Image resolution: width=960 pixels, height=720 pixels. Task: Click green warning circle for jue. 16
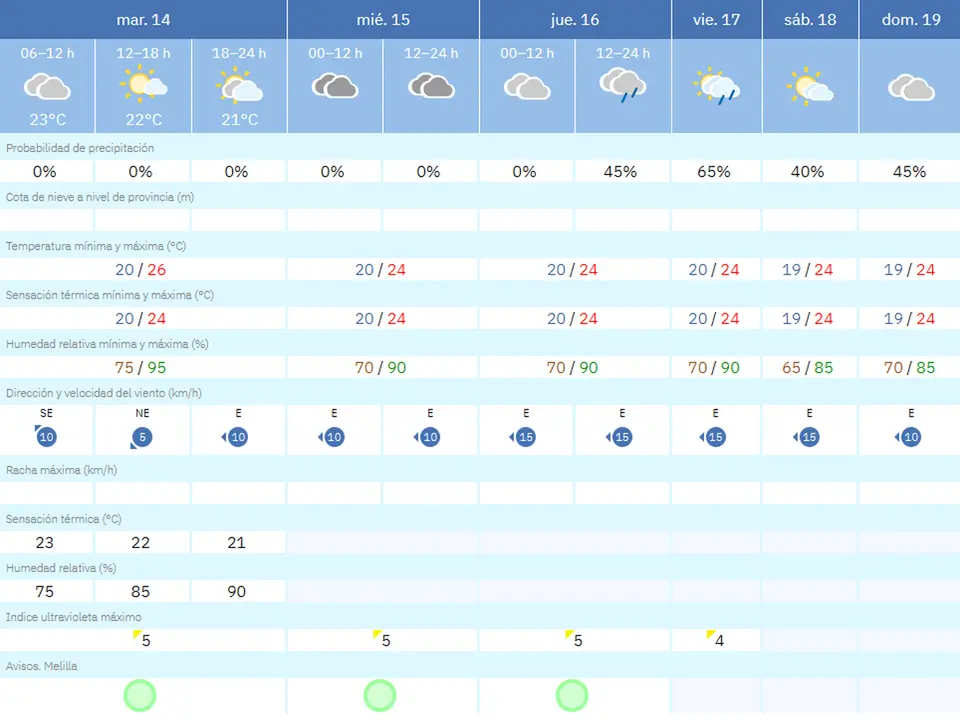pyautogui.click(x=572, y=696)
